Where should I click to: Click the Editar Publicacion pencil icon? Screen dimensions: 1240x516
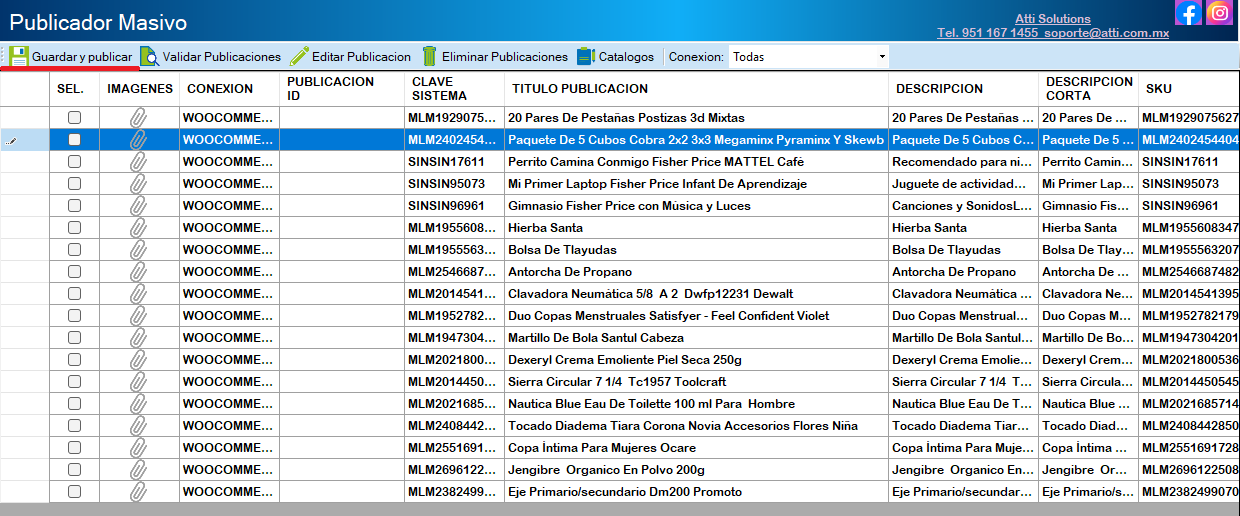[x=299, y=57]
